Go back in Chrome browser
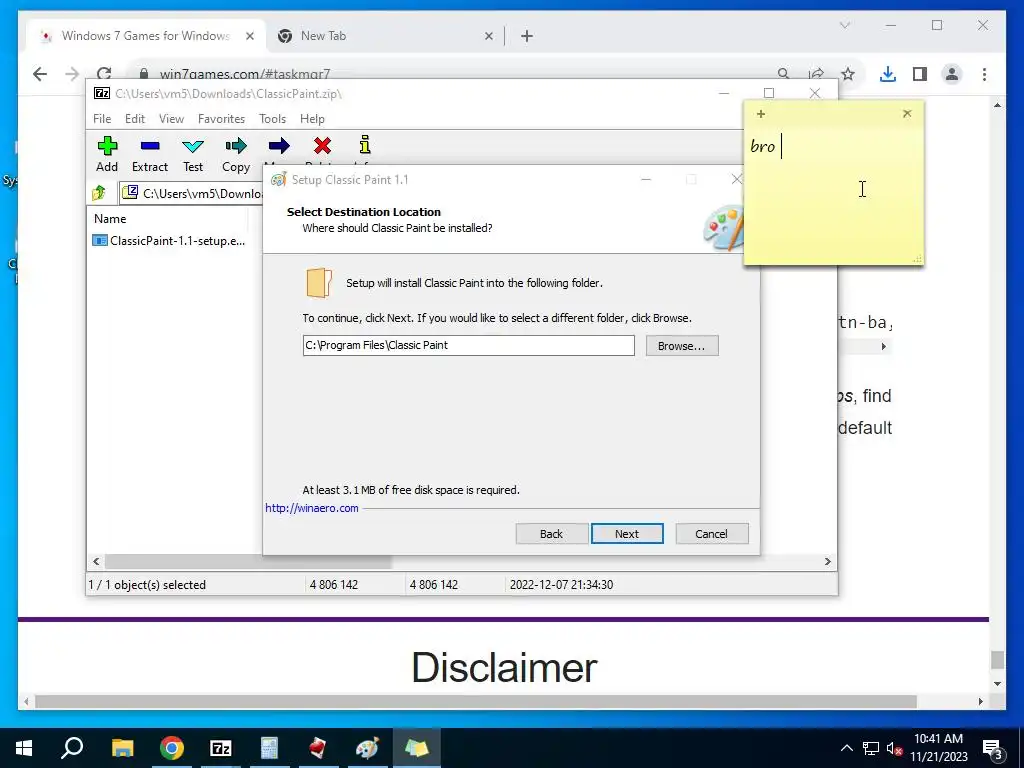The width and height of the screenshot is (1024, 768). click(40, 74)
